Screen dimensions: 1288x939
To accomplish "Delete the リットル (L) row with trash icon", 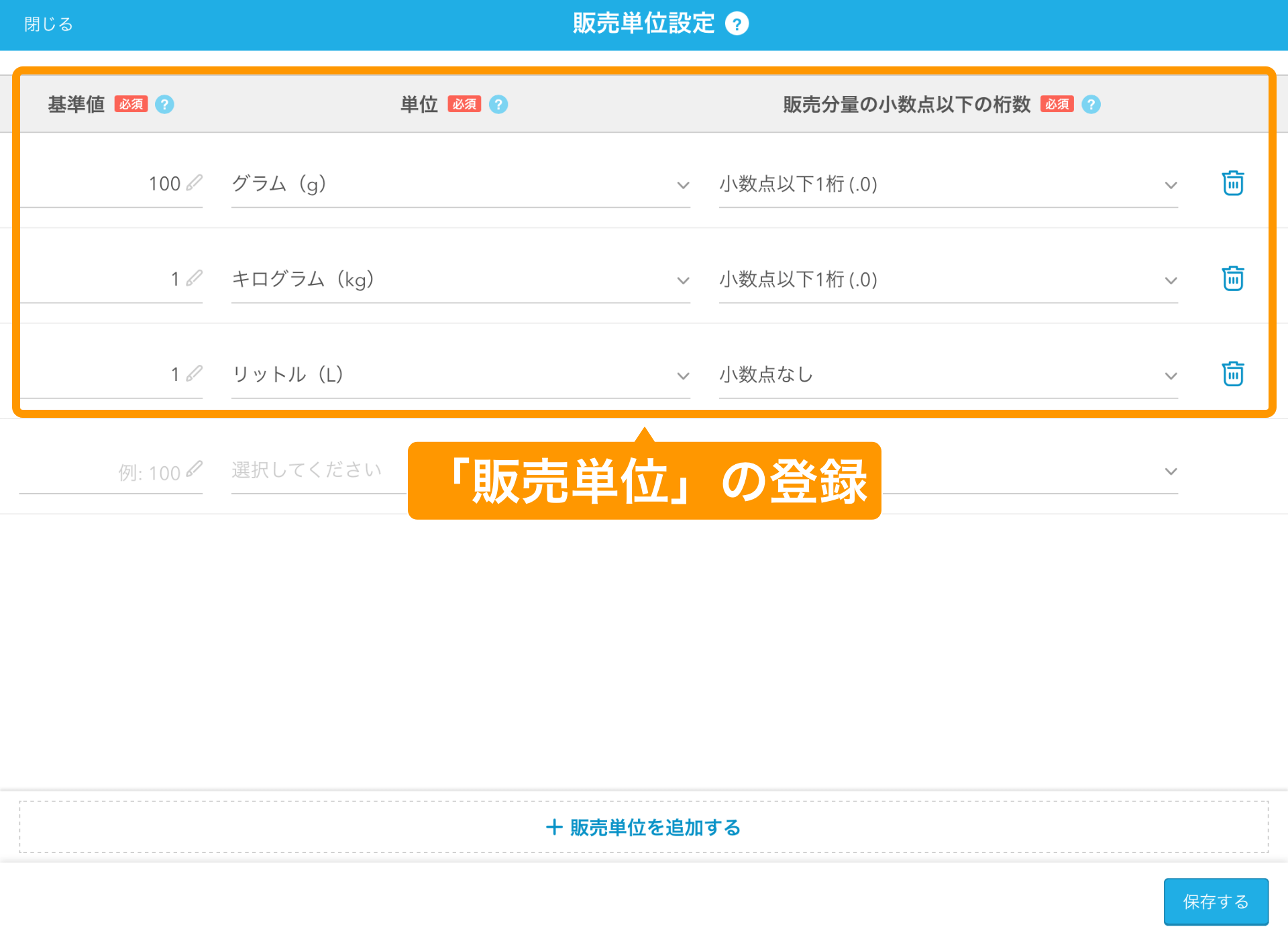I will [1233, 374].
